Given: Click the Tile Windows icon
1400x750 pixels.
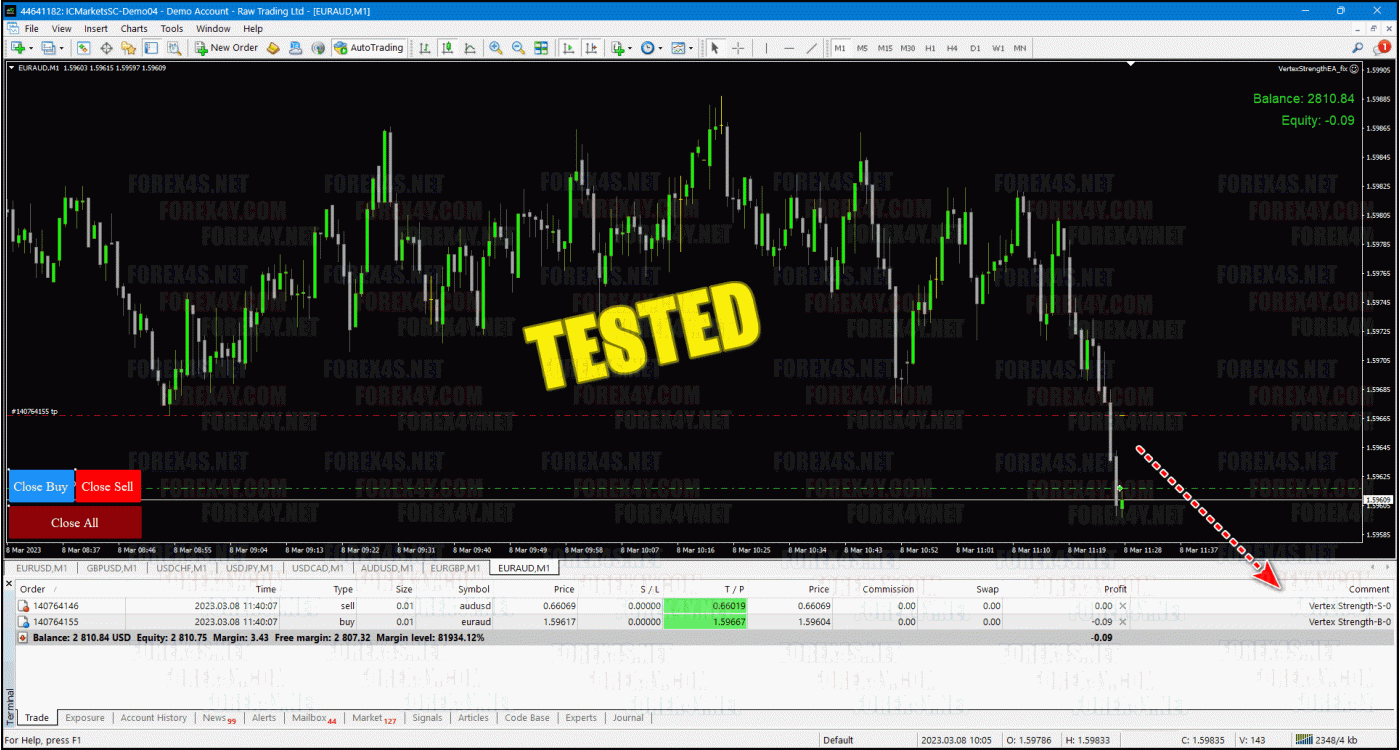Looking at the screenshot, I should coord(541,47).
